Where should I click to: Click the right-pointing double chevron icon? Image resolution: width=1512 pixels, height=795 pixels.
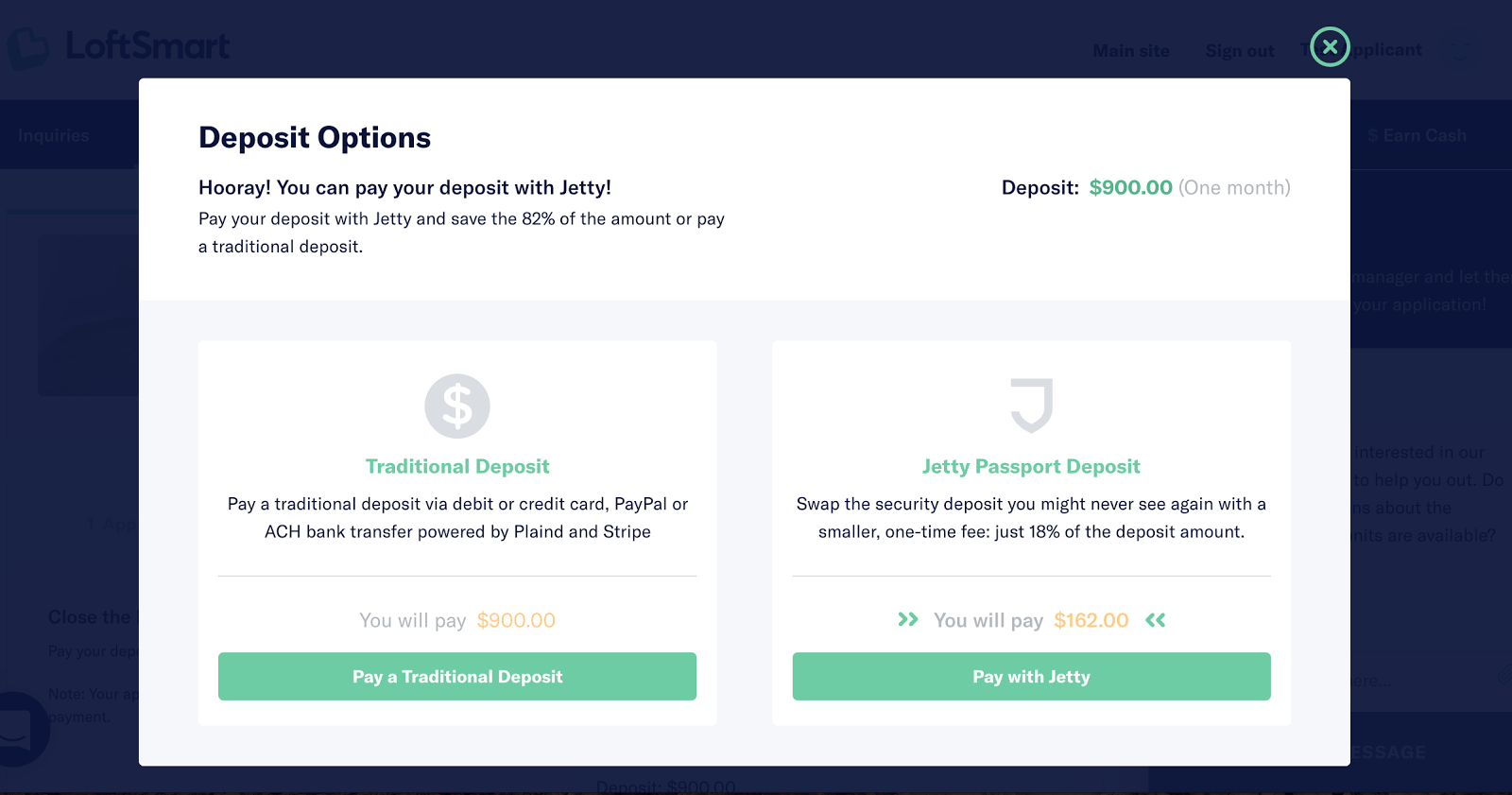tap(908, 620)
